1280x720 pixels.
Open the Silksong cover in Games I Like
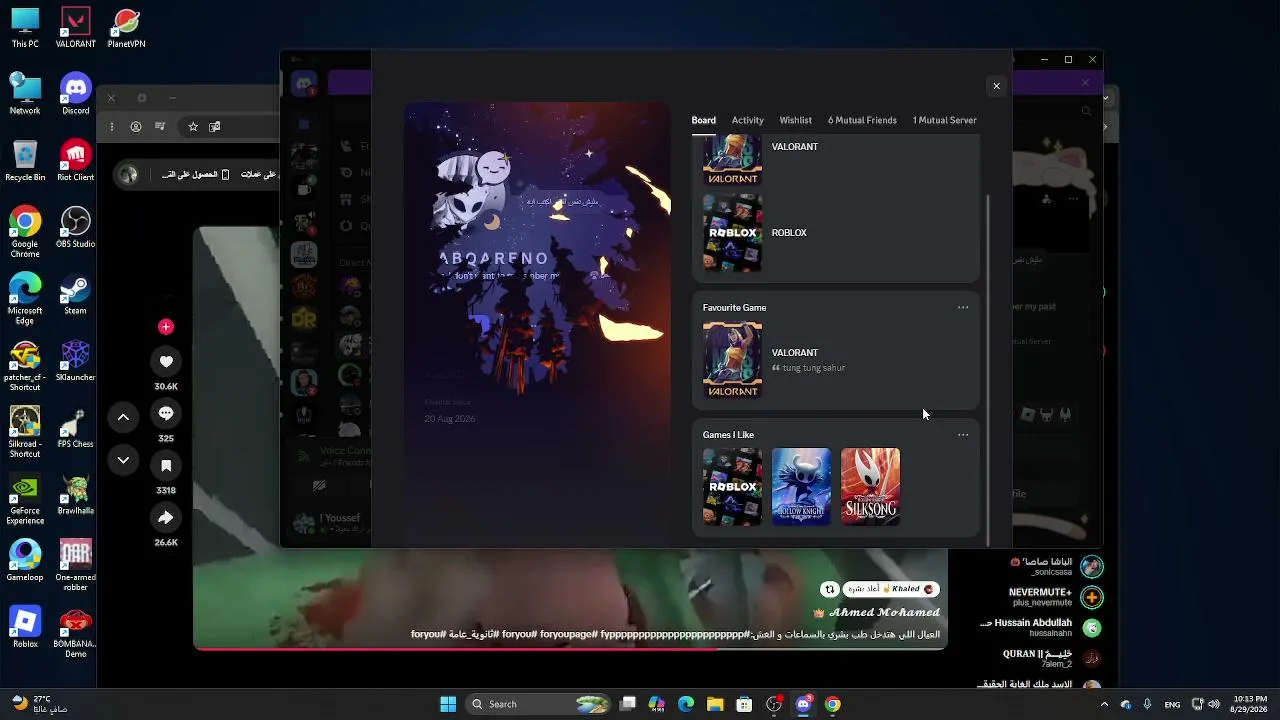[870, 486]
